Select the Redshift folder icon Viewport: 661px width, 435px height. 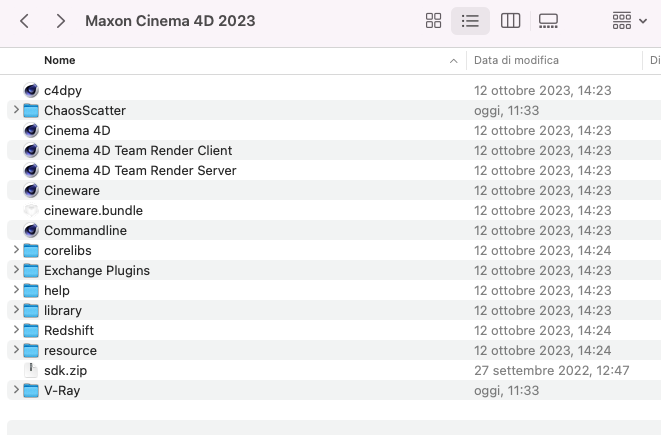click(31, 330)
